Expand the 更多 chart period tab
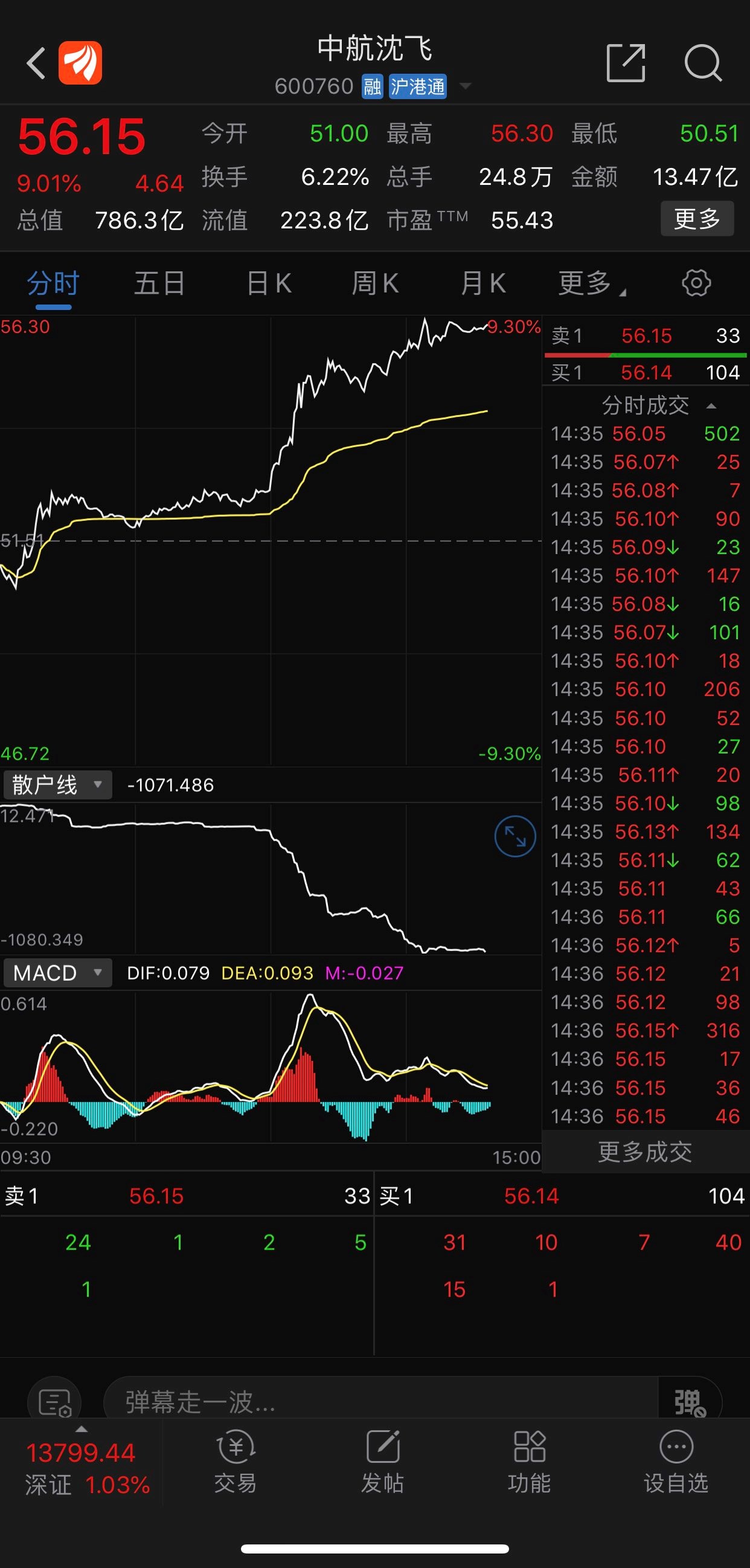The height and width of the screenshot is (1568, 750). click(591, 283)
